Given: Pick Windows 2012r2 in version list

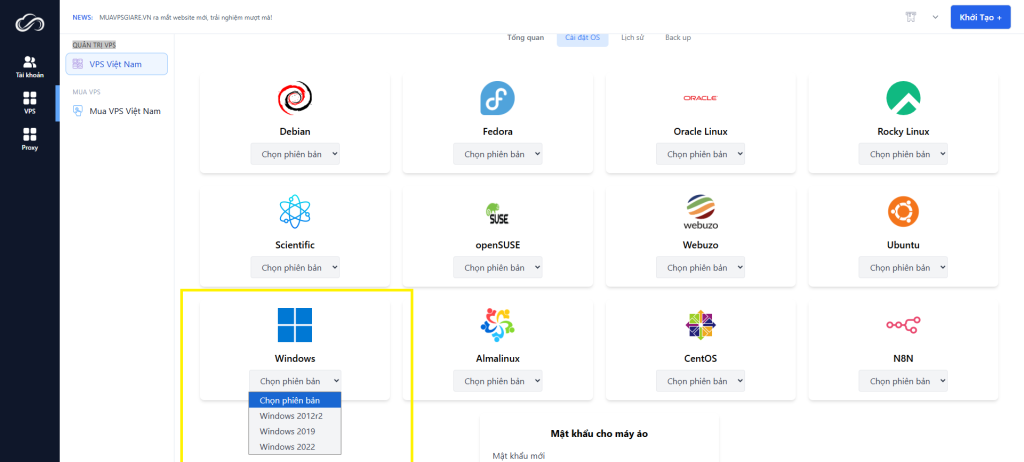Looking at the screenshot, I should 290,416.
